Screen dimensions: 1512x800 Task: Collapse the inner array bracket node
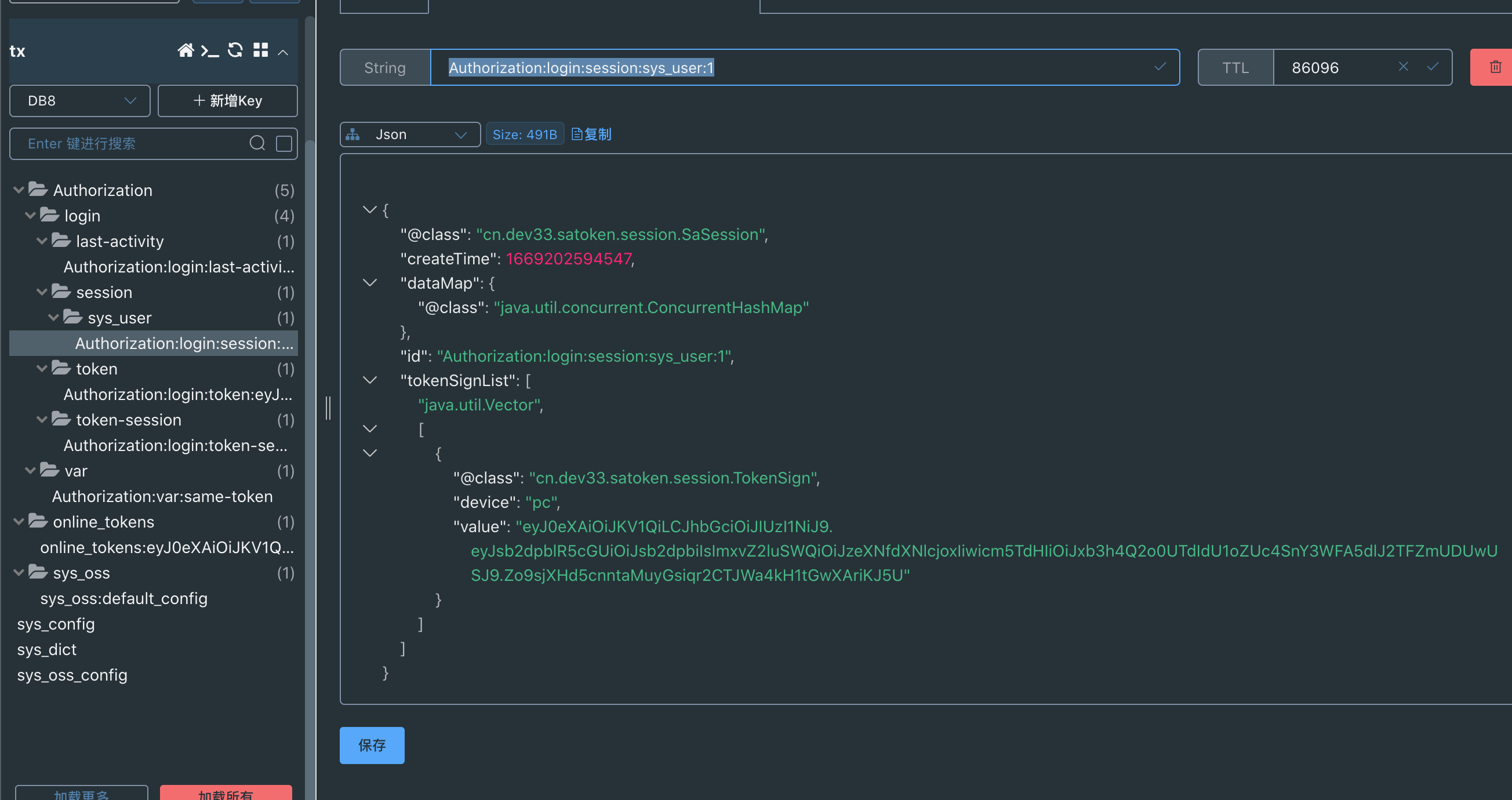click(x=370, y=429)
